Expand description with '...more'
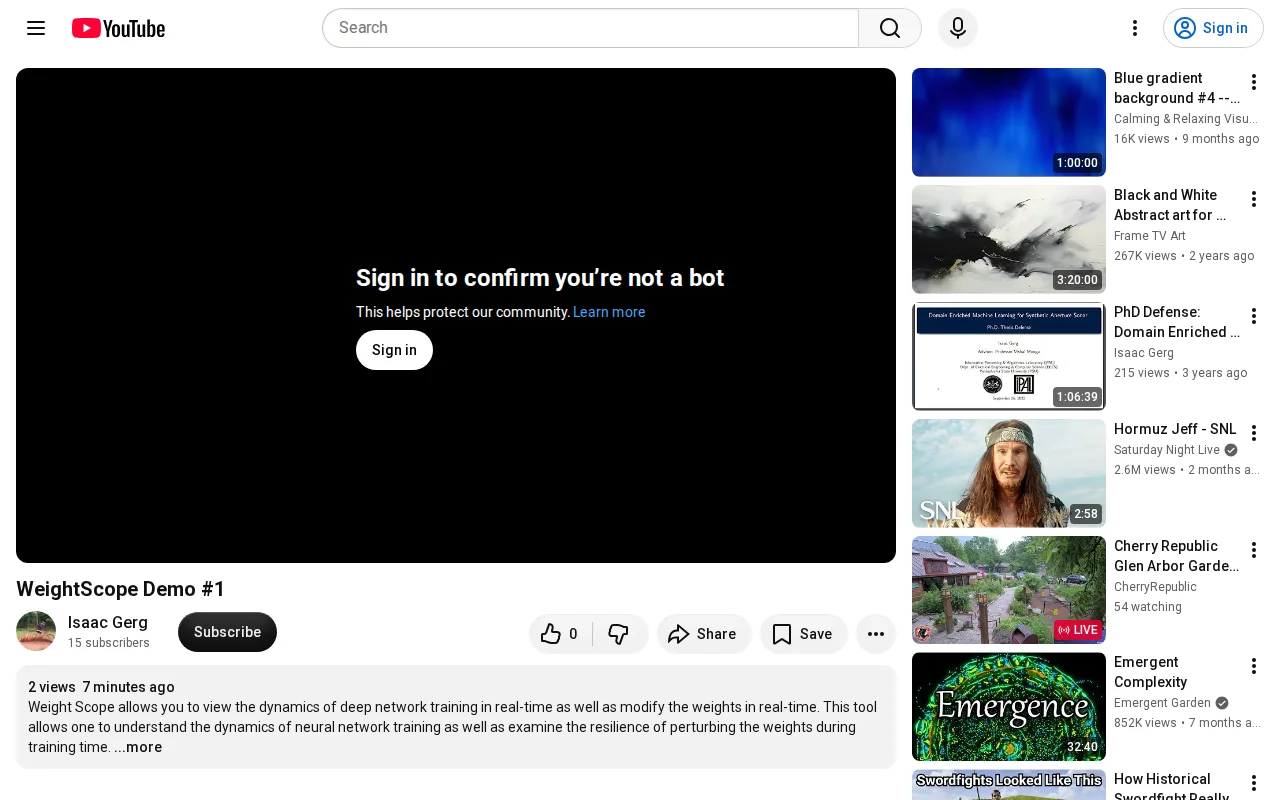Screen dimensions: 1280x800 click(x=138, y=747)
